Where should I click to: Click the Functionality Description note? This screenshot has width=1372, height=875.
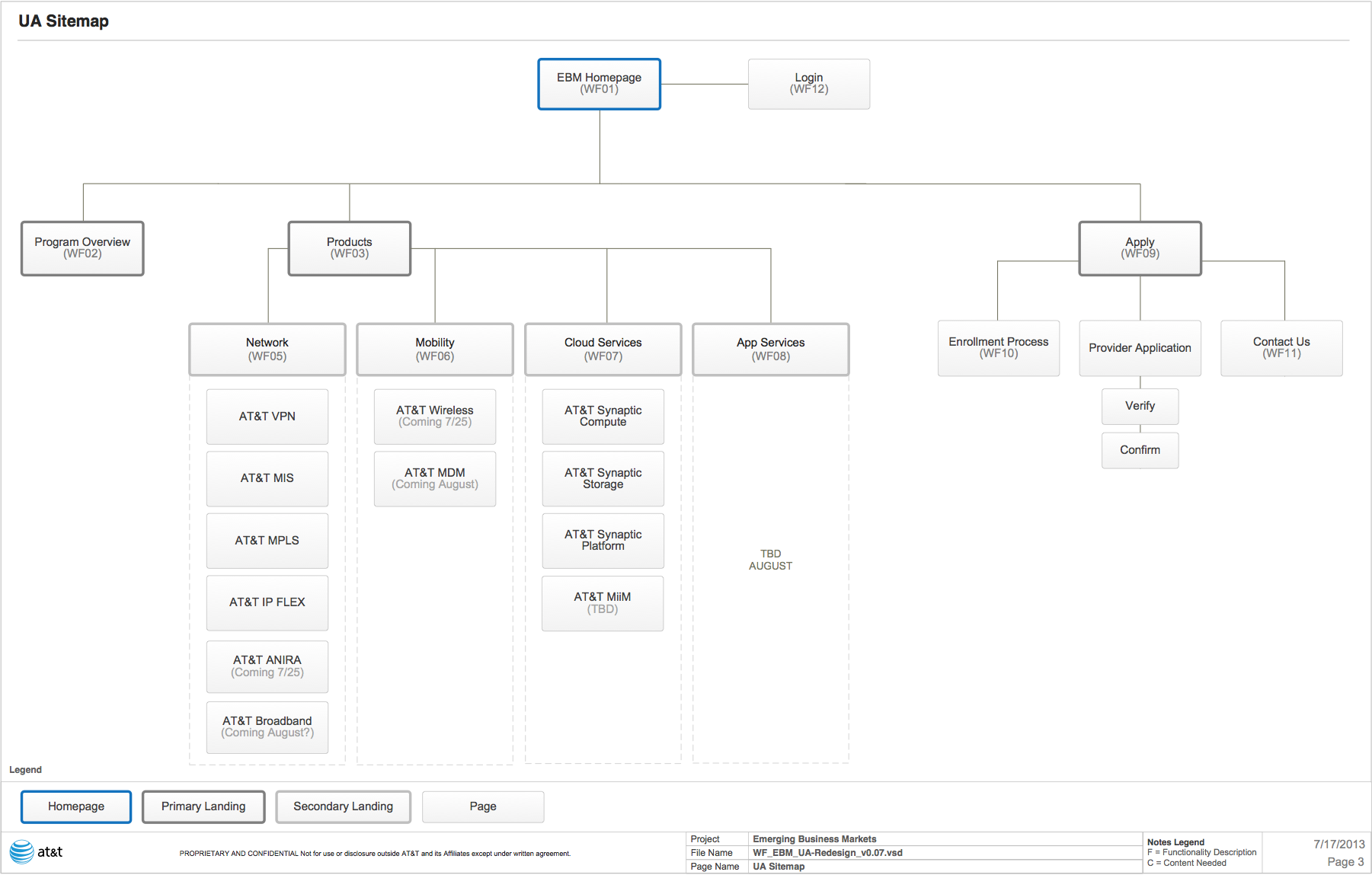[1201, 852]
